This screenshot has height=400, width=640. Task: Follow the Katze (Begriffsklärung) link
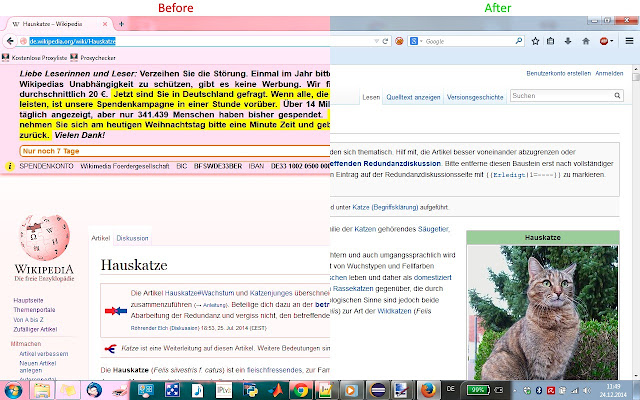pos(385,207)
